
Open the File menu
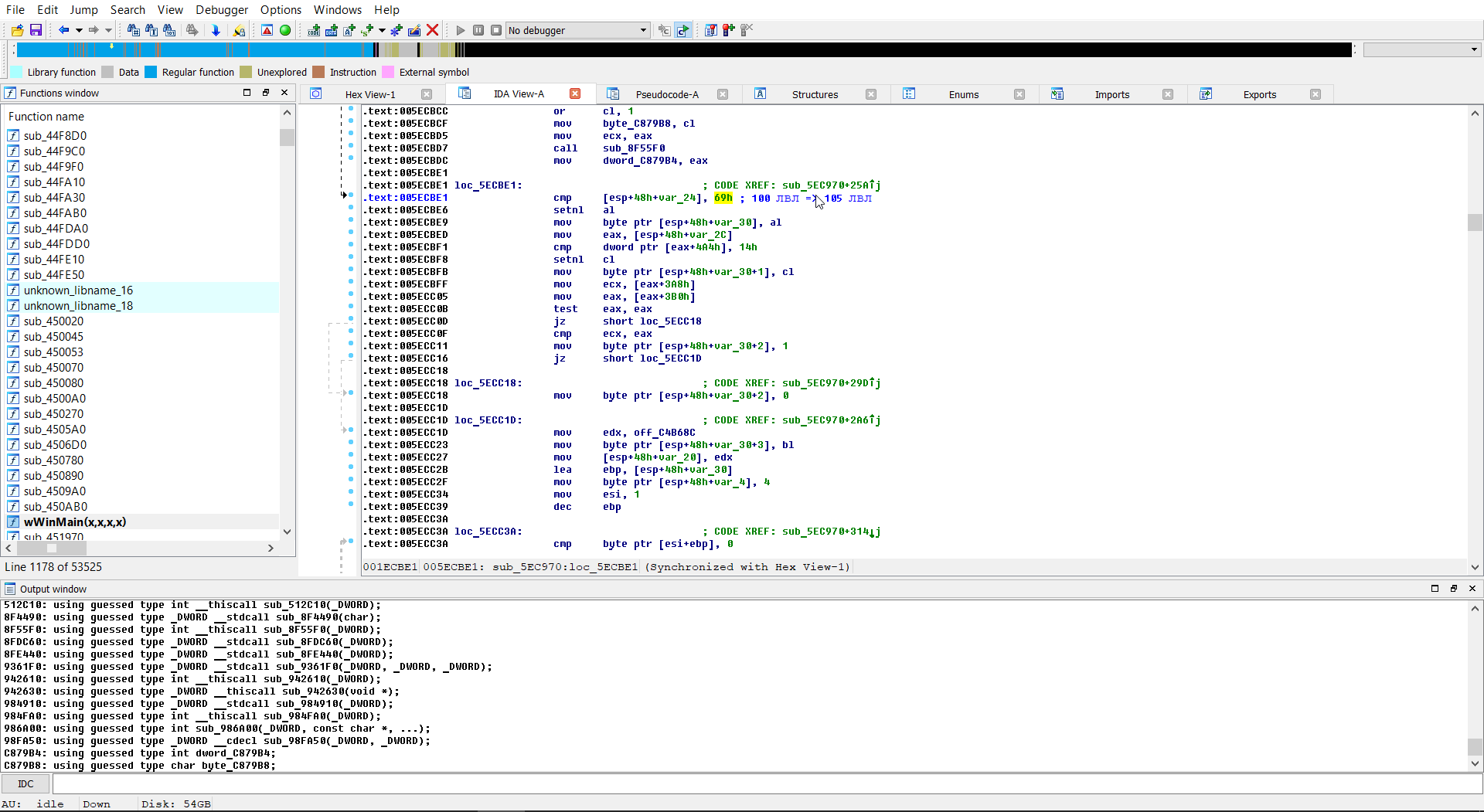(x=15, y=9)
